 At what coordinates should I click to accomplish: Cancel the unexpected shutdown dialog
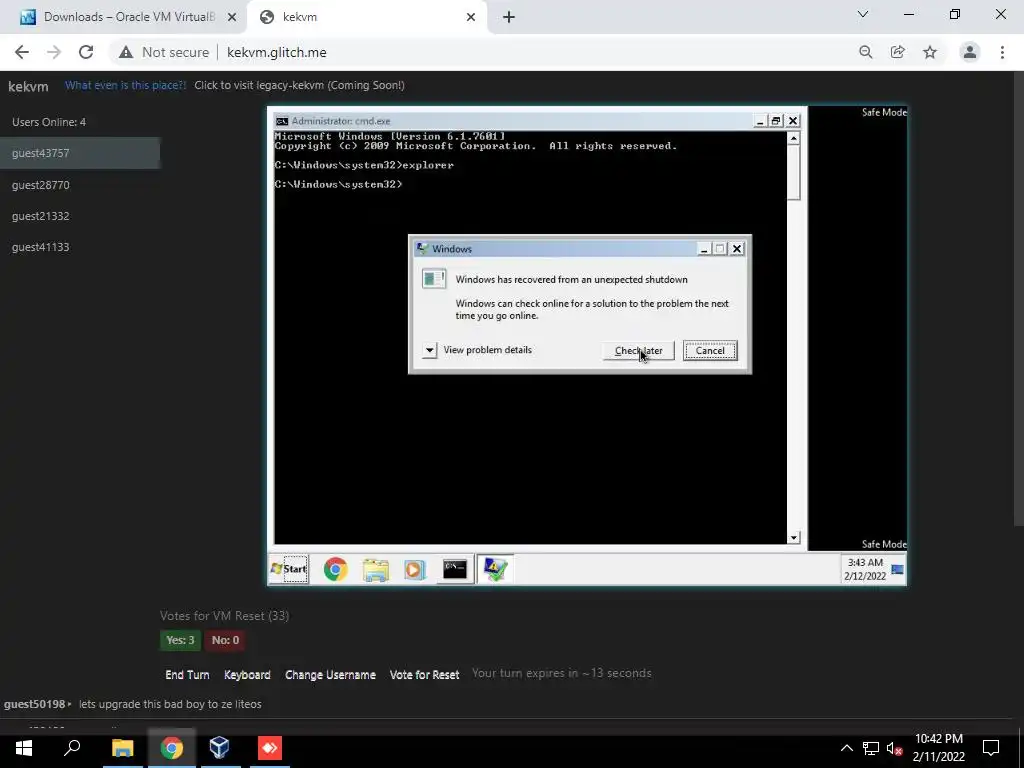pos(710,351)
